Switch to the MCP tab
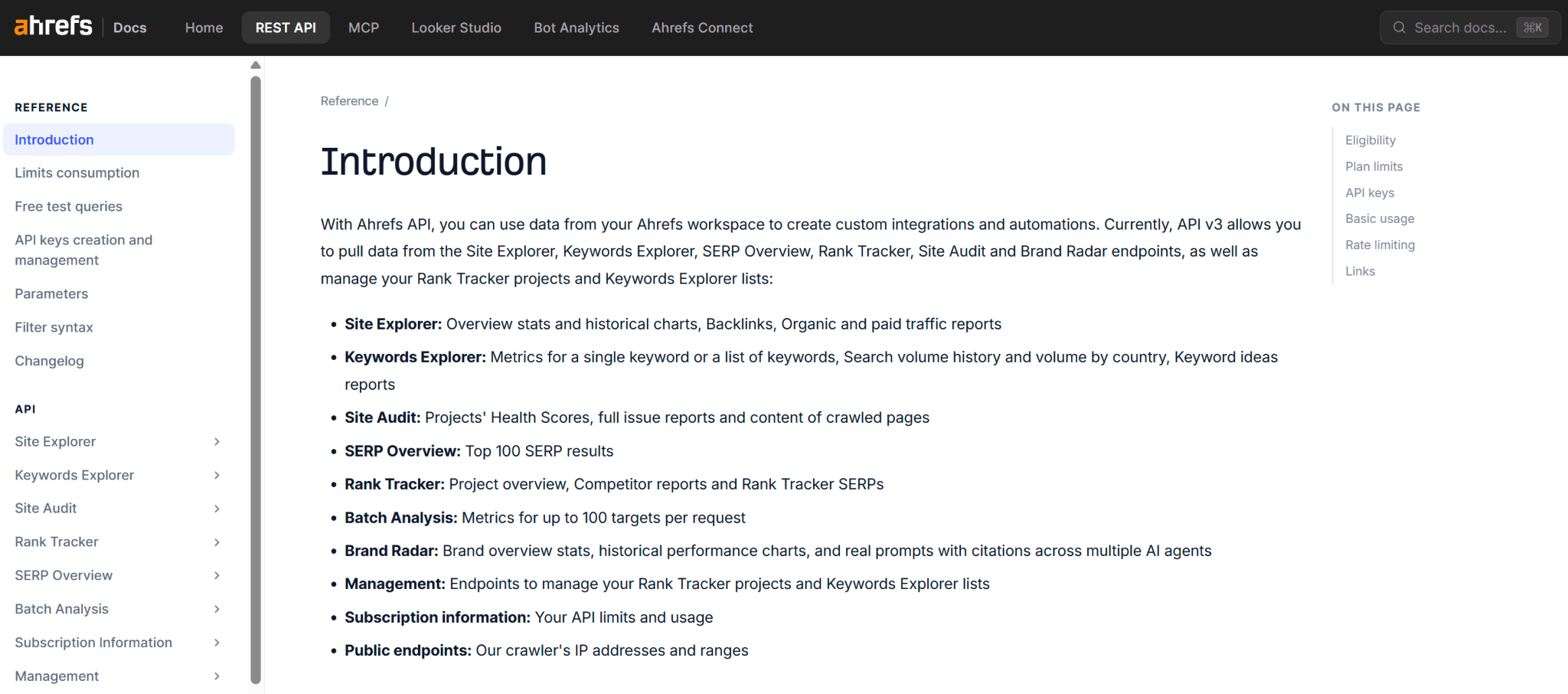The height and width of the screenshot is (694, 1568). click(x=364, y=28)
